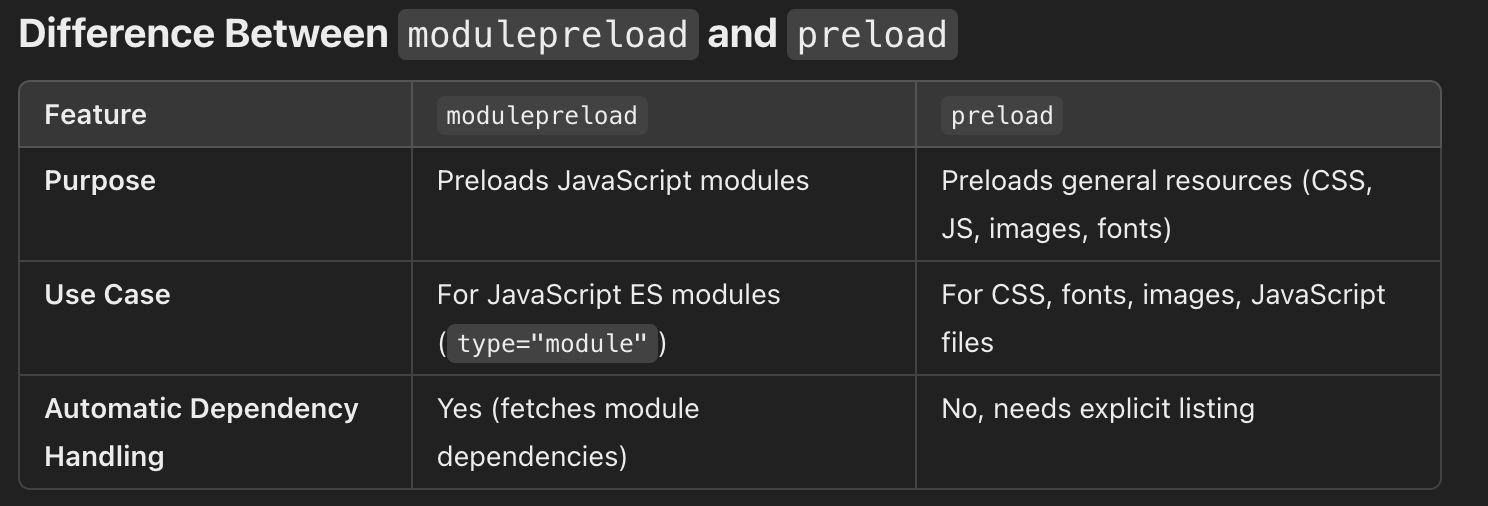Click the type="module" code snippet
Screen dimensions: 1488x506
[553, 344]
